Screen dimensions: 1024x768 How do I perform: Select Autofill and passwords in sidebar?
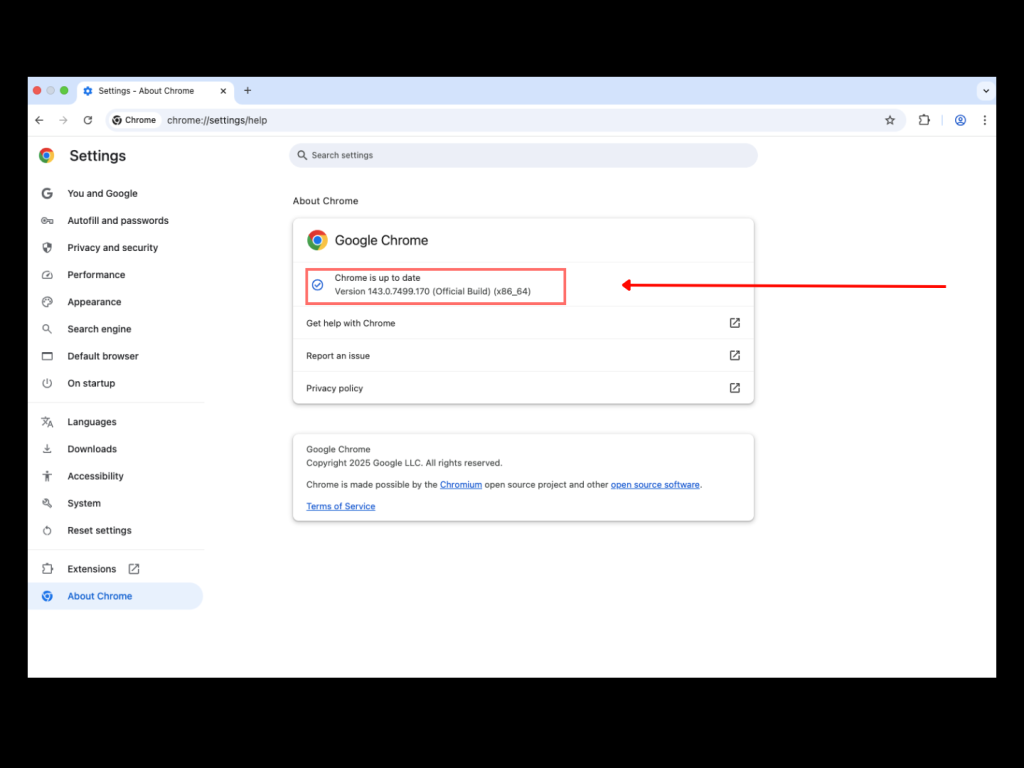(x=117, y=221)
